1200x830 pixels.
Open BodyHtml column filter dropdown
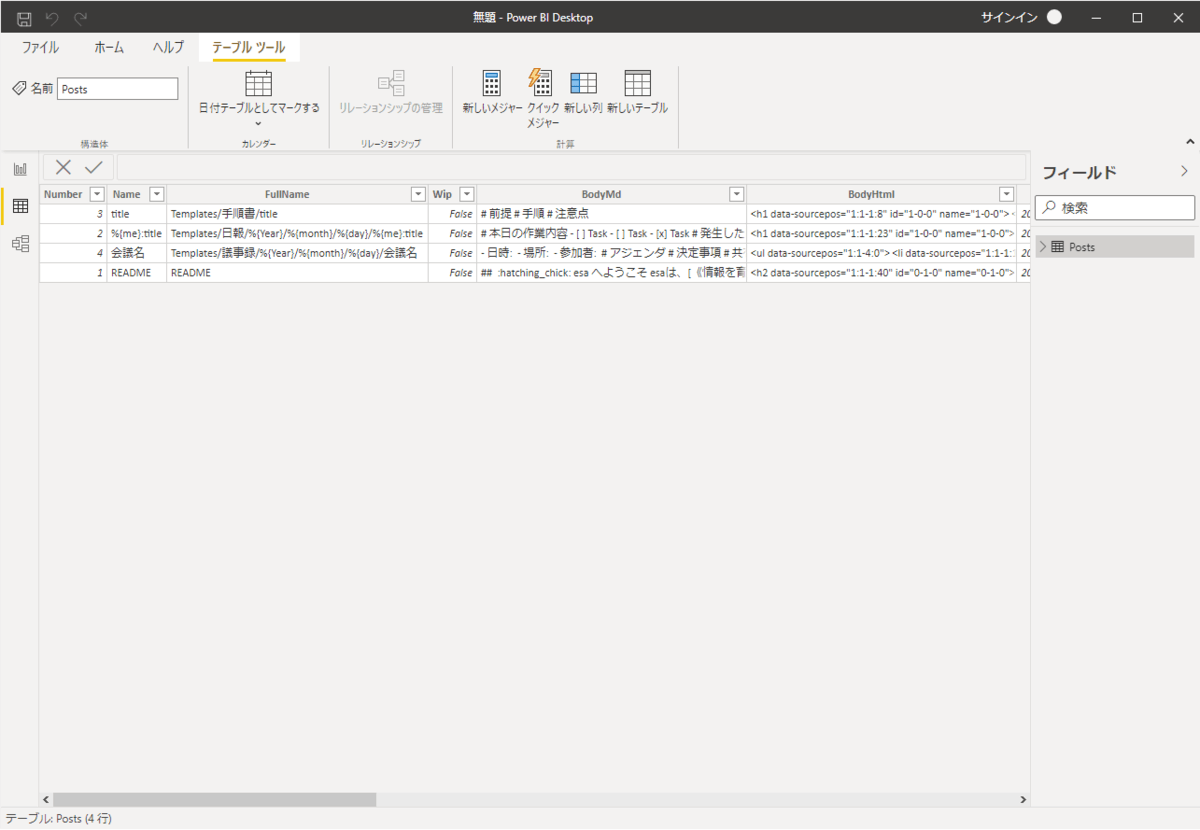tap(1006, 194)
